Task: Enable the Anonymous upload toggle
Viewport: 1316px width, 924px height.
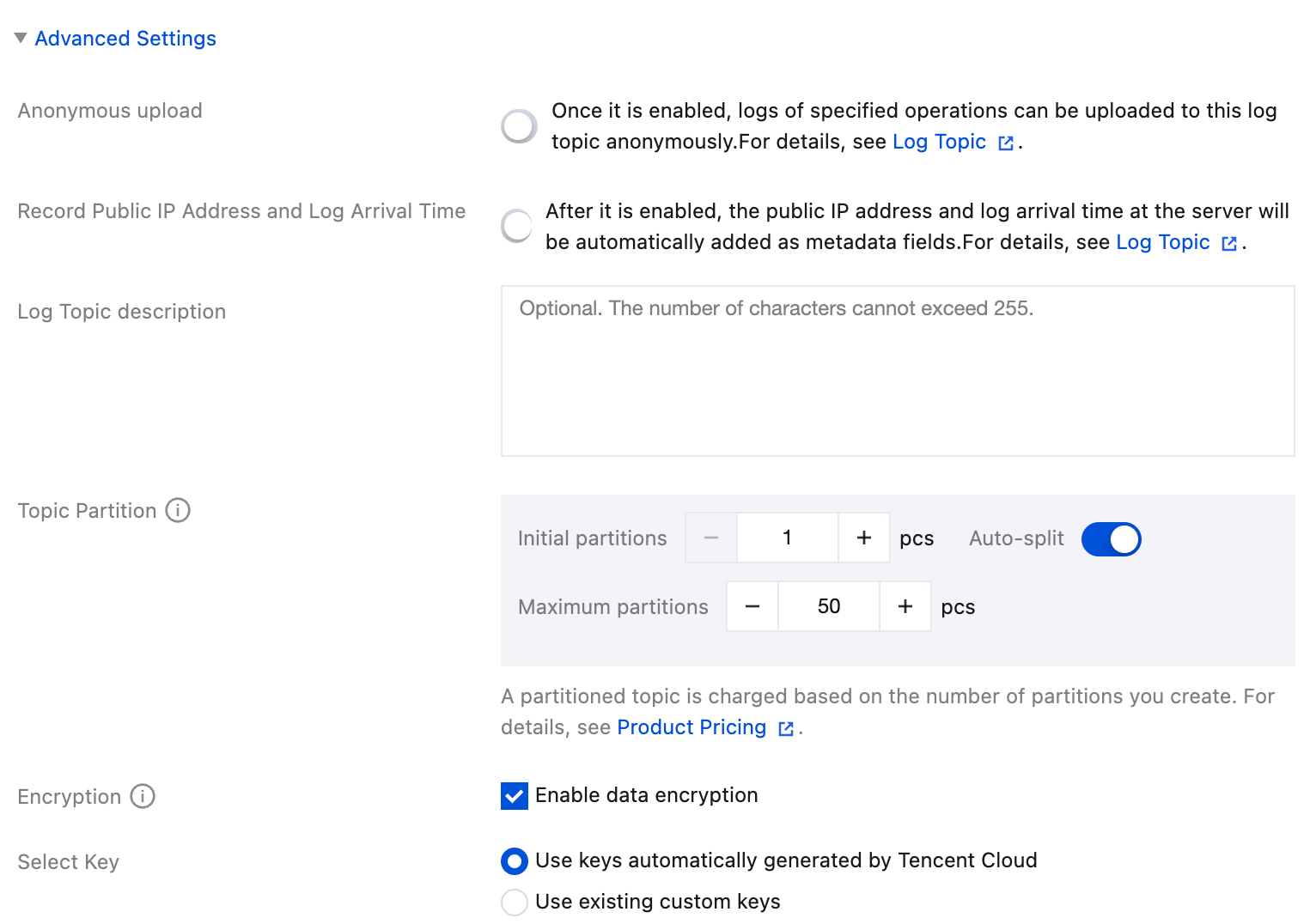Action: pyautogui.click(x=519, y=126)
